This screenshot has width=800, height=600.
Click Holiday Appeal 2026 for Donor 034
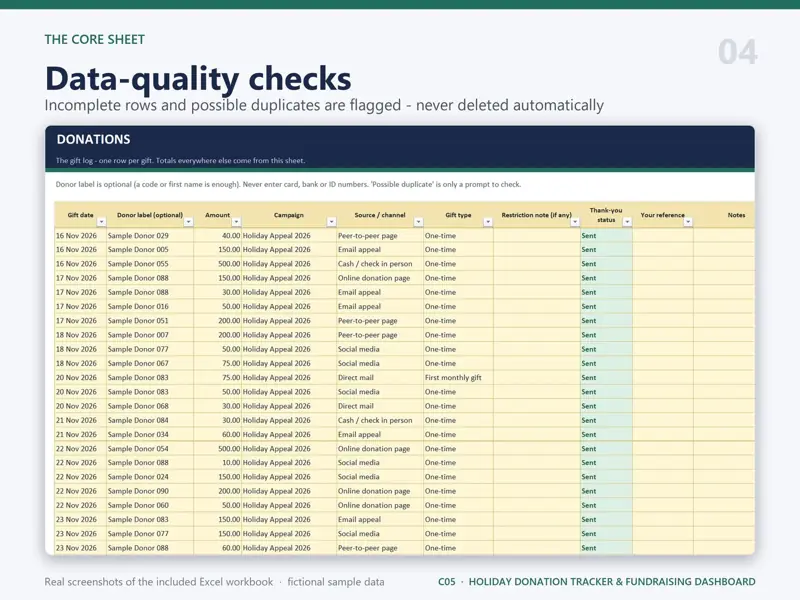[x=289, y=435]
